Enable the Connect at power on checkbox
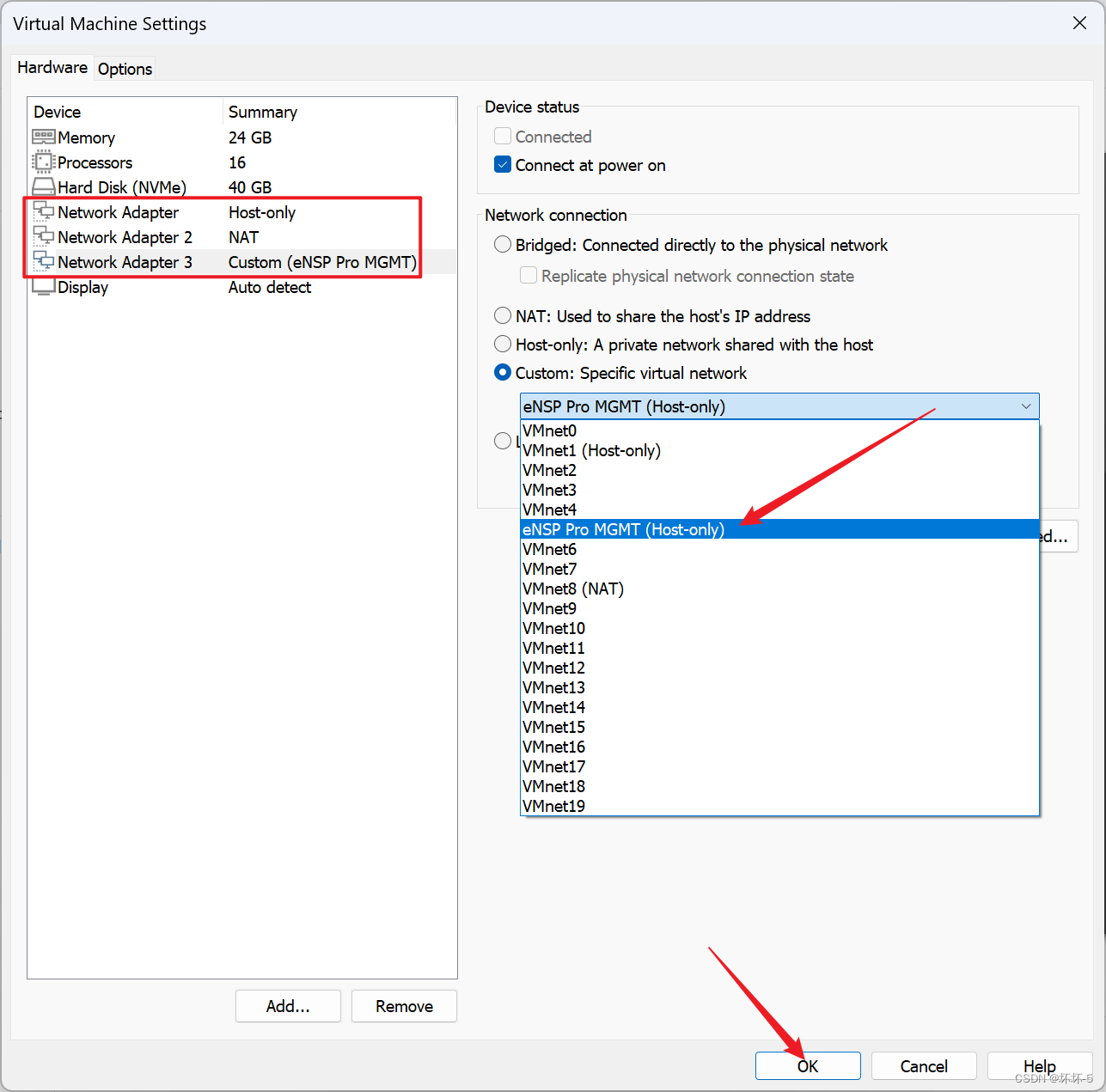 point(503,164)
